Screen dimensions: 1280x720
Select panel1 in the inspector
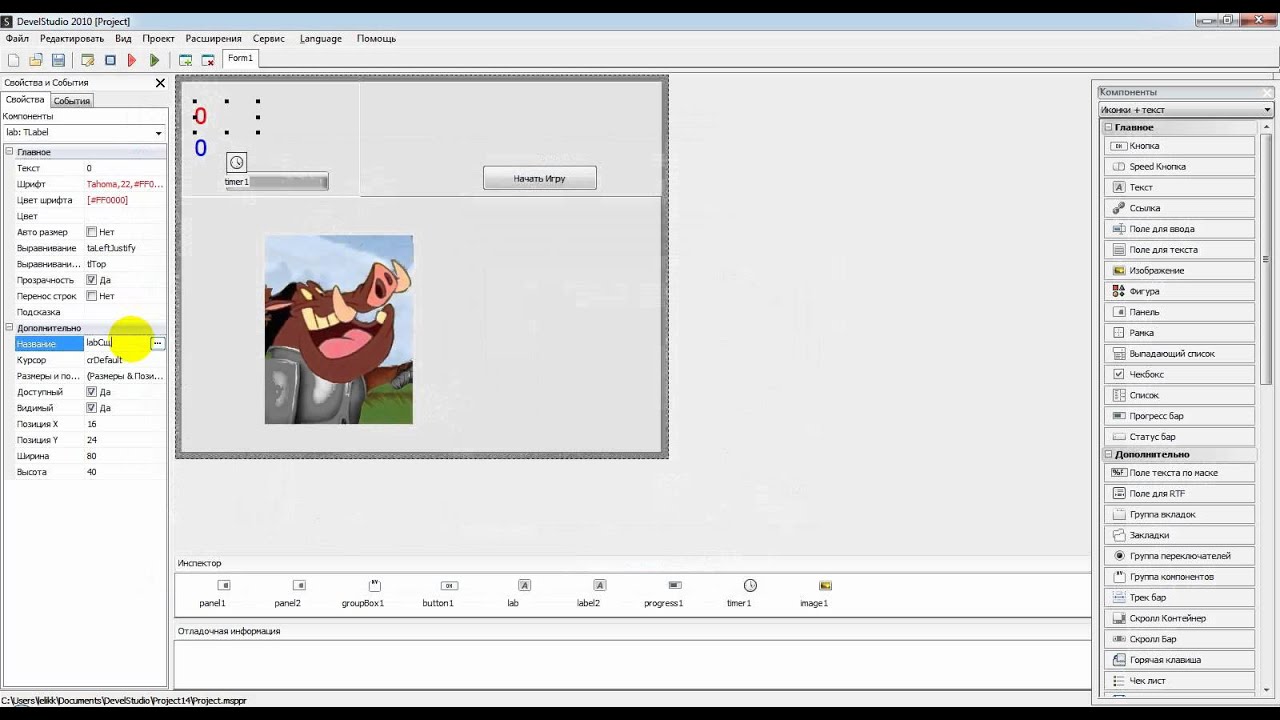click(x=213, y=593)
